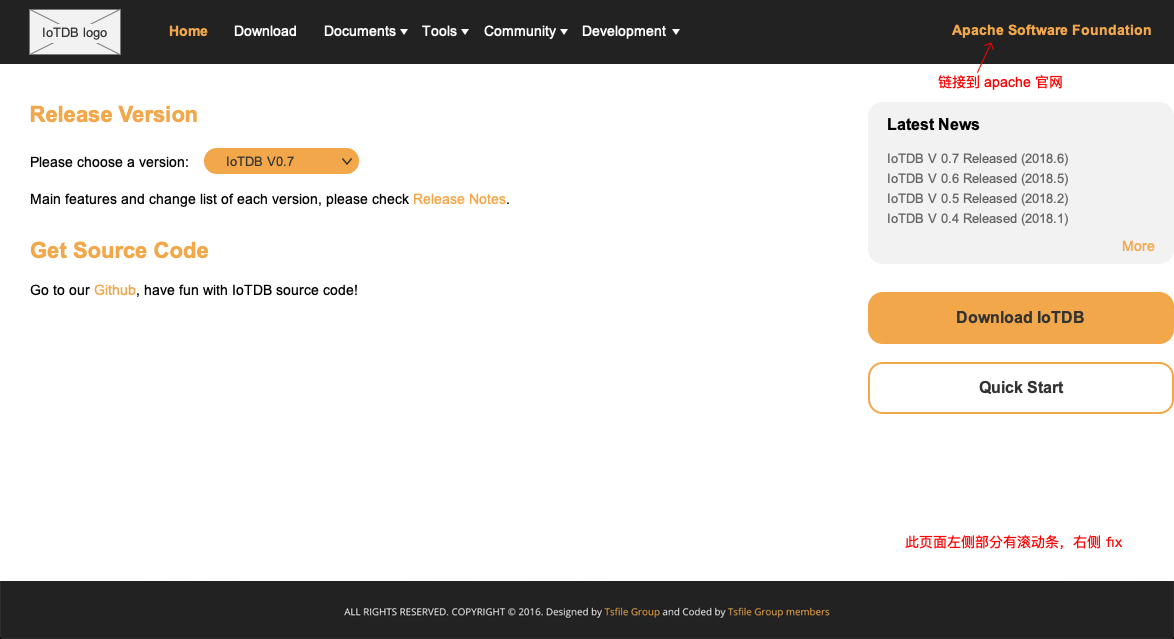Click the Download IoTDB button
The image size is (1174, 639).
pos(1021,318)
